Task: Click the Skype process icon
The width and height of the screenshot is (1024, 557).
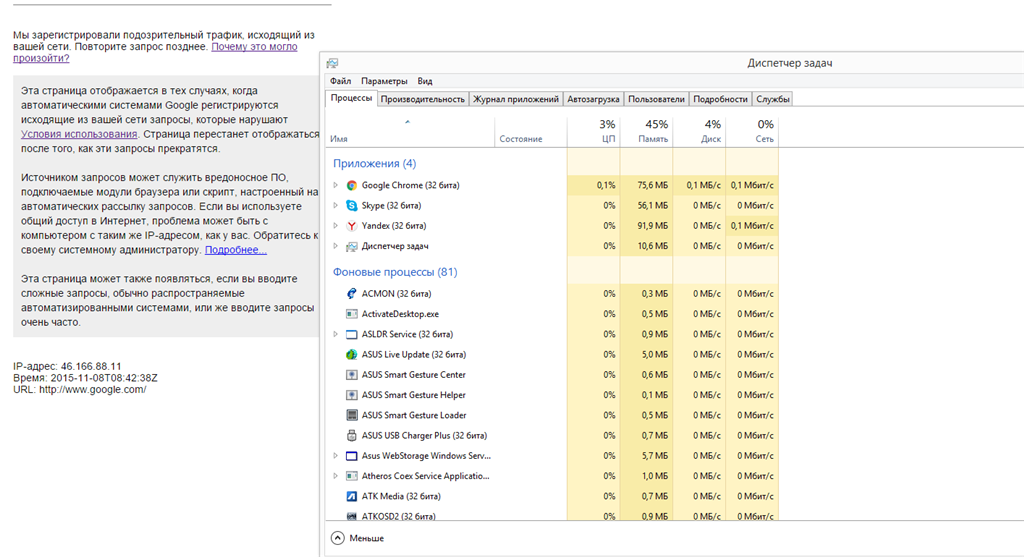Action: (x=351, y=206)
